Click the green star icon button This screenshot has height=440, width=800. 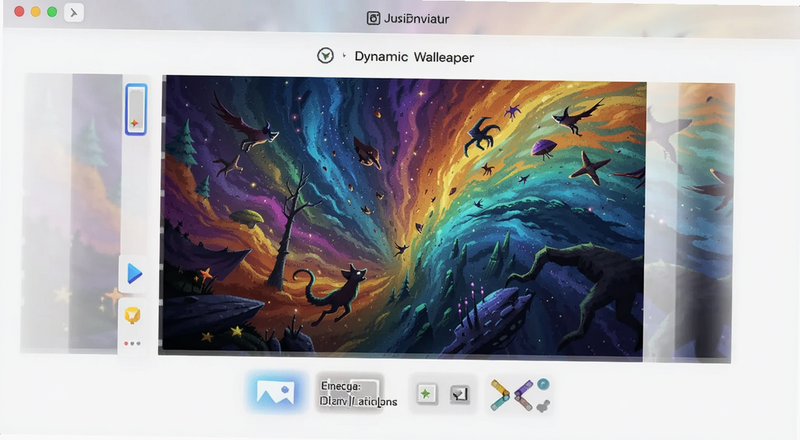click(426, 394)
